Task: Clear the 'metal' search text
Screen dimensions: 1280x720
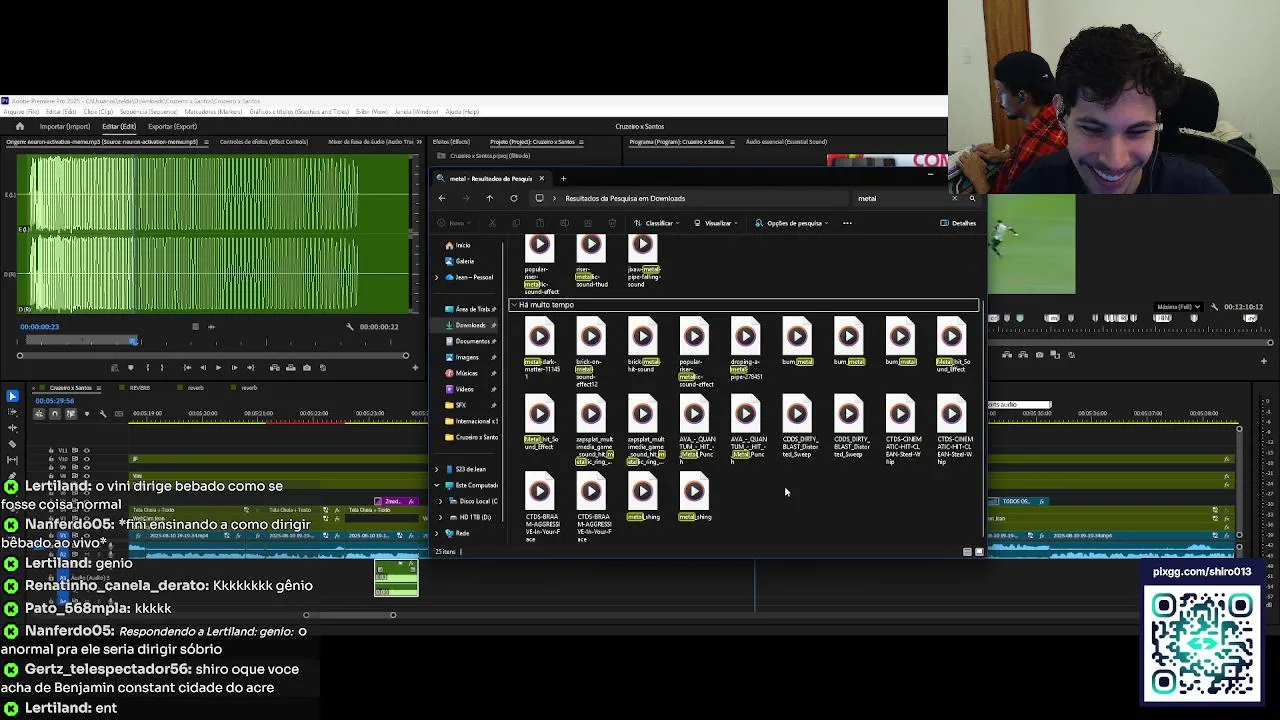Action: pyautogui.click(x=954, y=198)
